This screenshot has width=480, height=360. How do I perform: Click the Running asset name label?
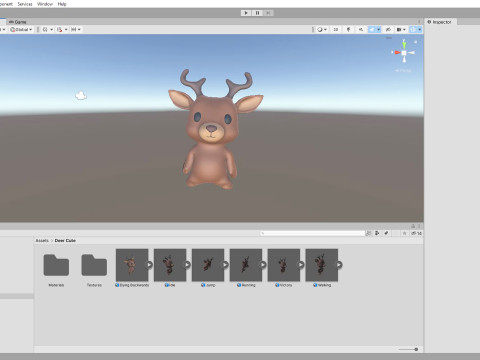point(248,285)
